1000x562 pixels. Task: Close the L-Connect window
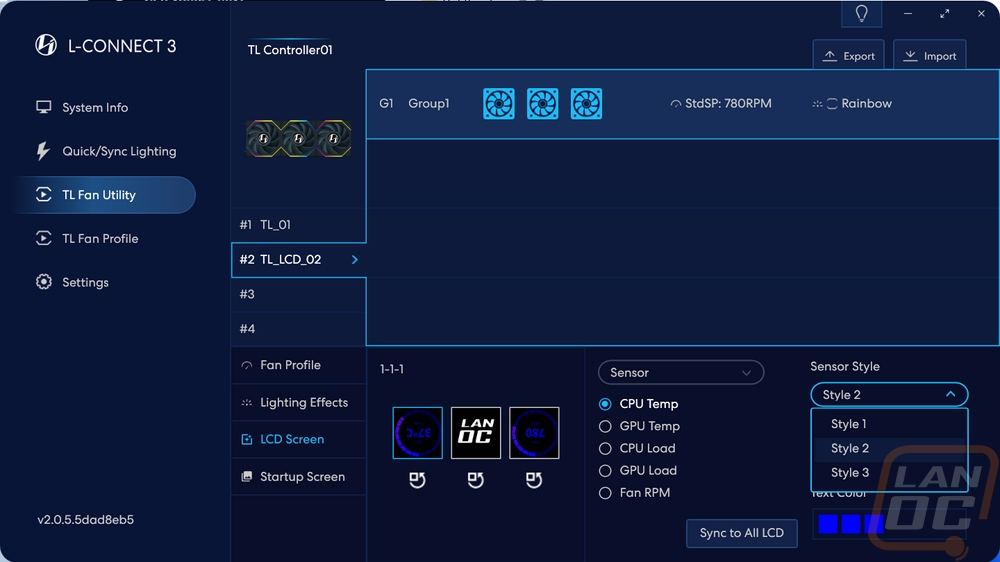tap(981, 13)
